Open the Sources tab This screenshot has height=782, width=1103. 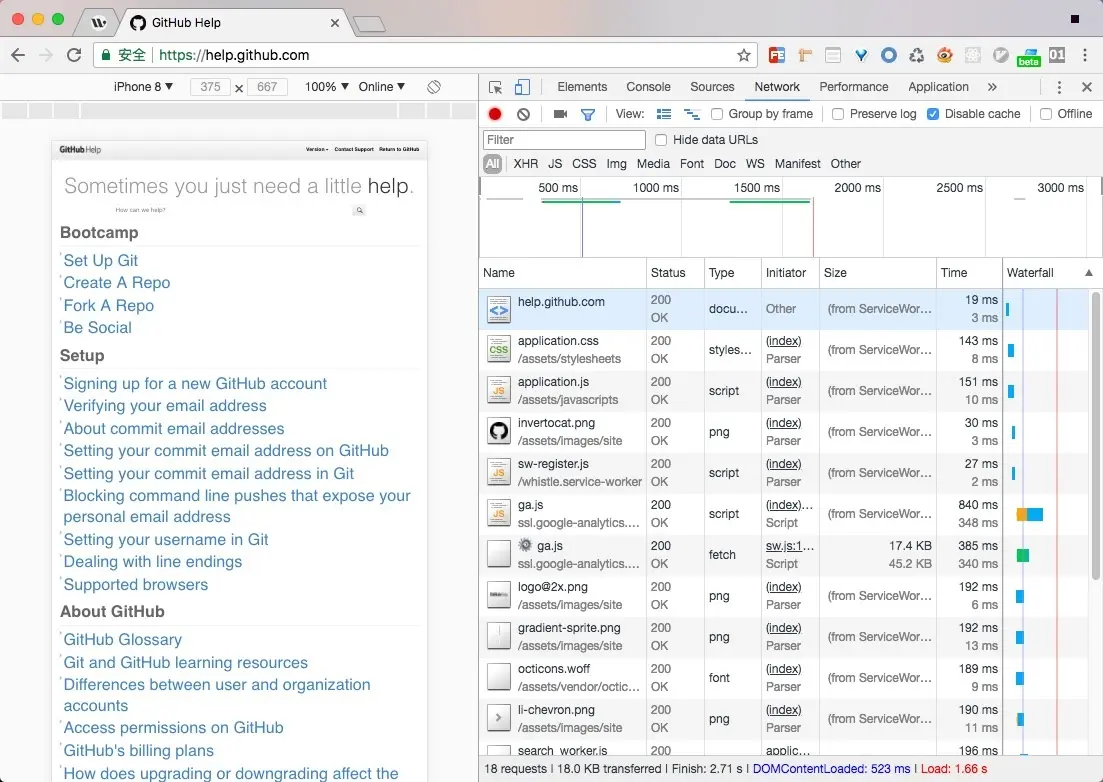point(712,86)
